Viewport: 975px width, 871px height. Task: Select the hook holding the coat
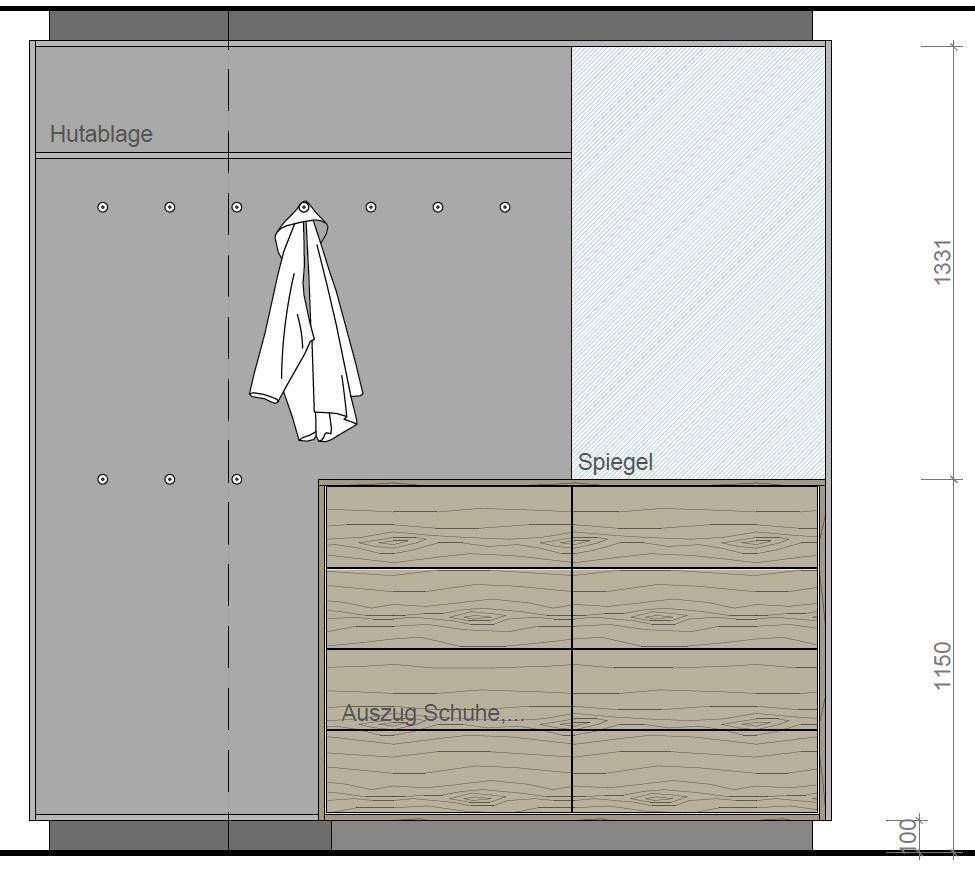[304, 207]
